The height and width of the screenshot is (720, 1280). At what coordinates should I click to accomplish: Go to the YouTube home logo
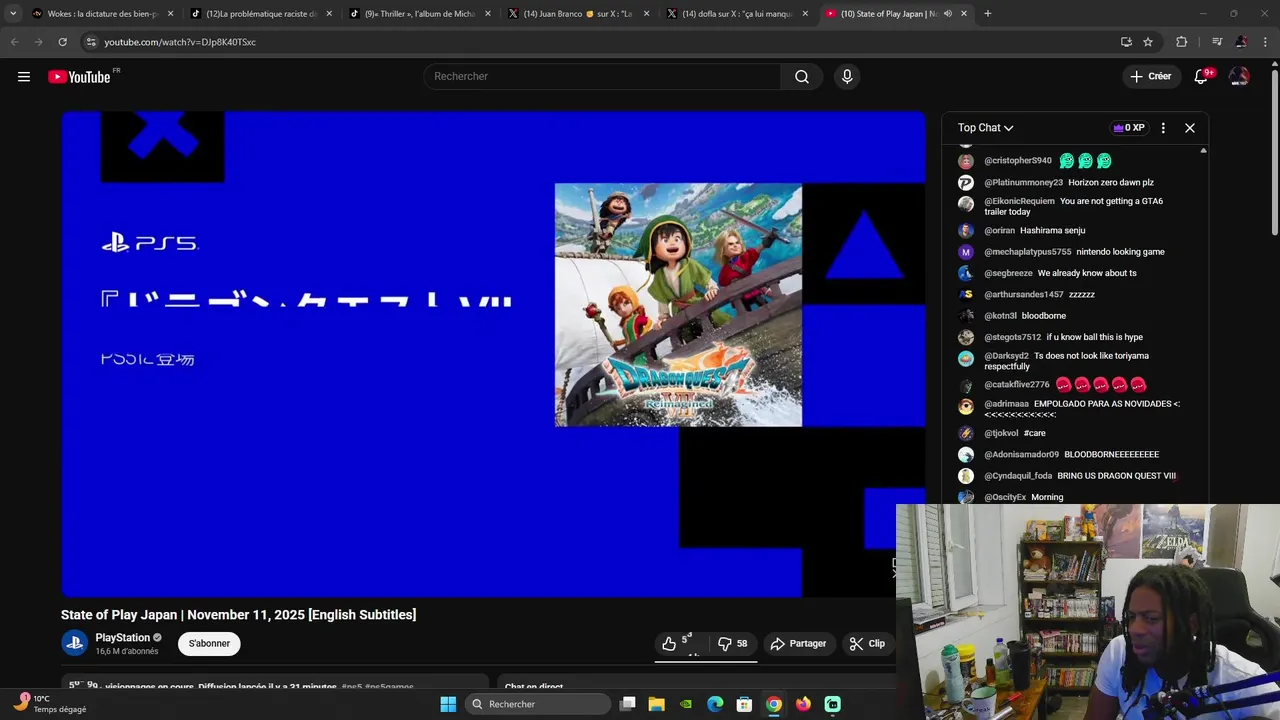point(79,77)
